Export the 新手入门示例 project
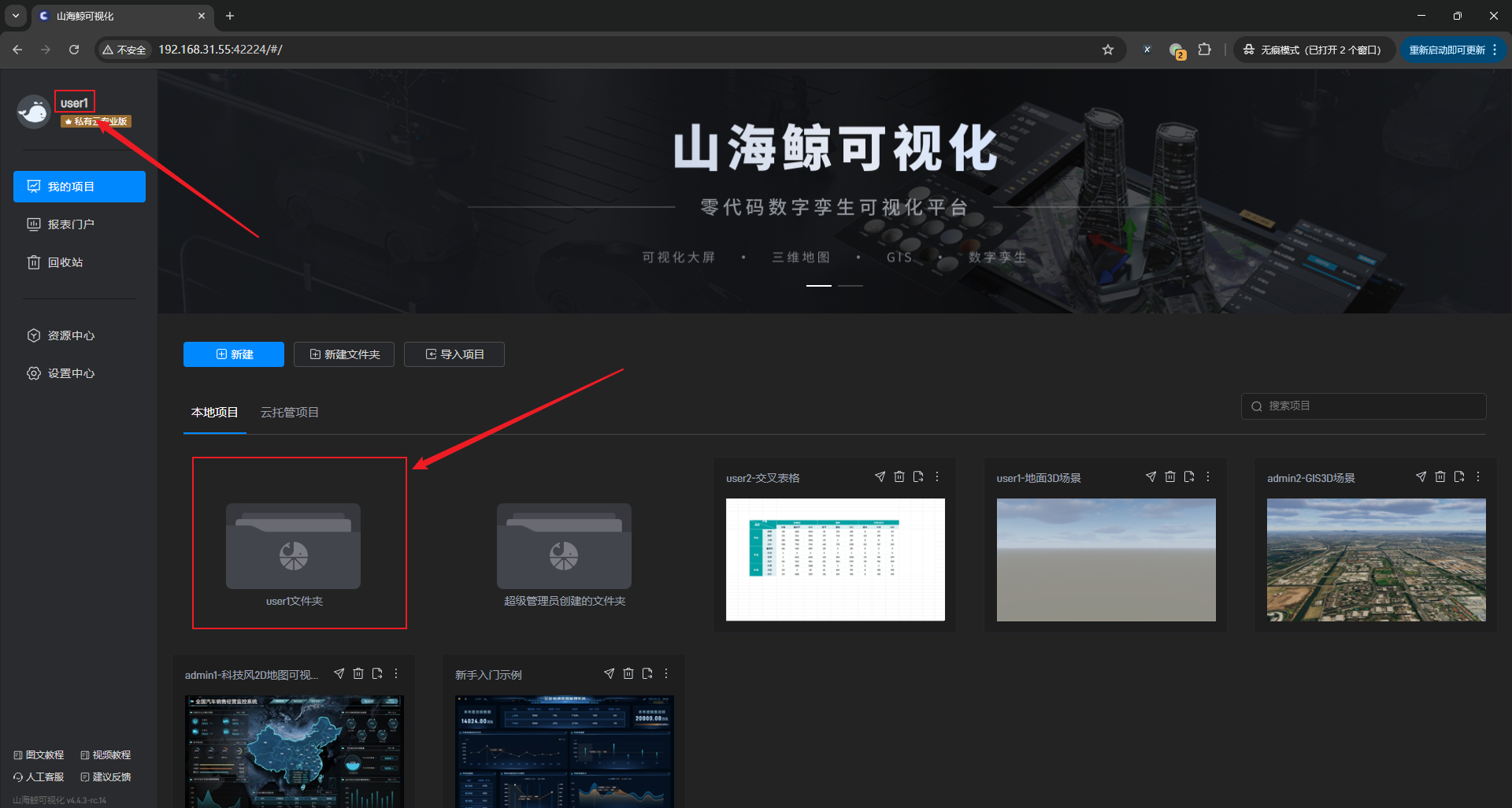This screenshot has height=808, width=1512. [647, 674]
